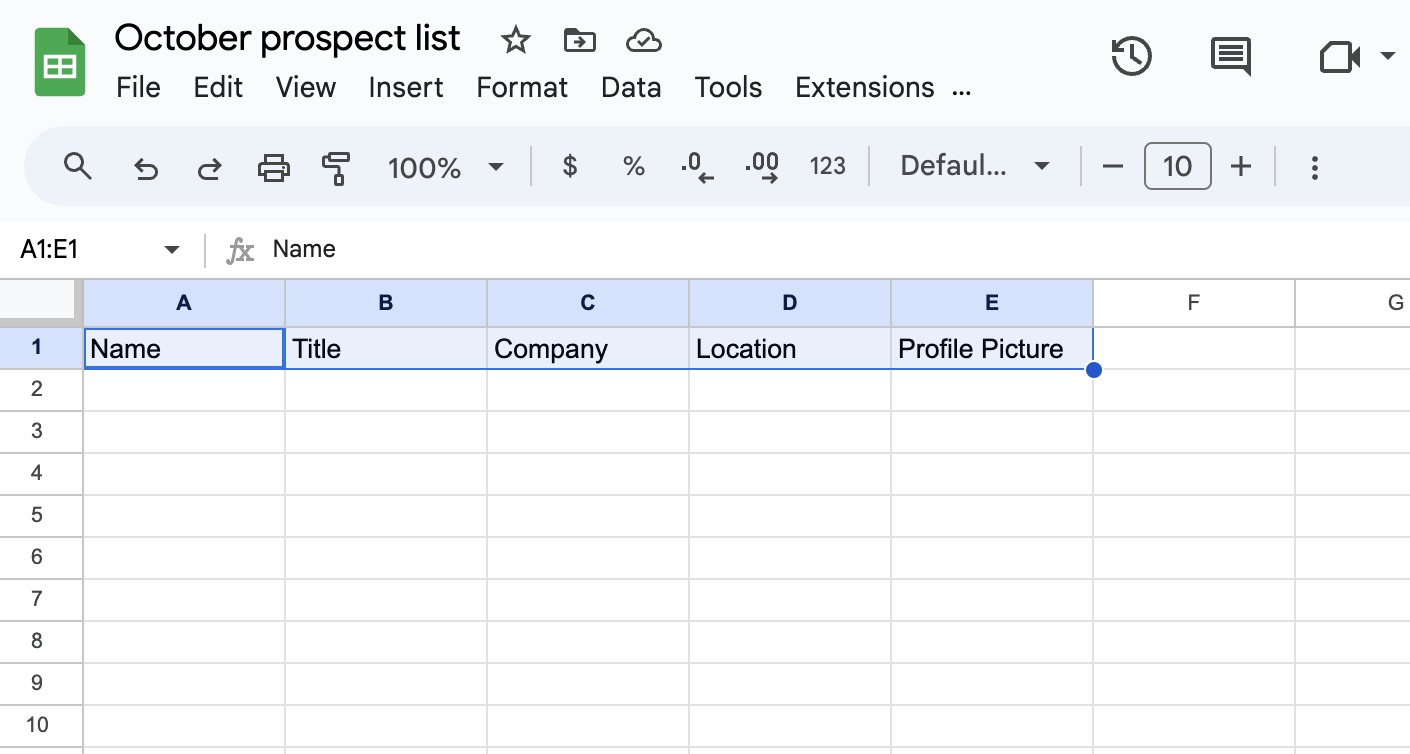The width and height of the screenshot is (1410, 754).
Task: Undo the last action
Action: 146,168
